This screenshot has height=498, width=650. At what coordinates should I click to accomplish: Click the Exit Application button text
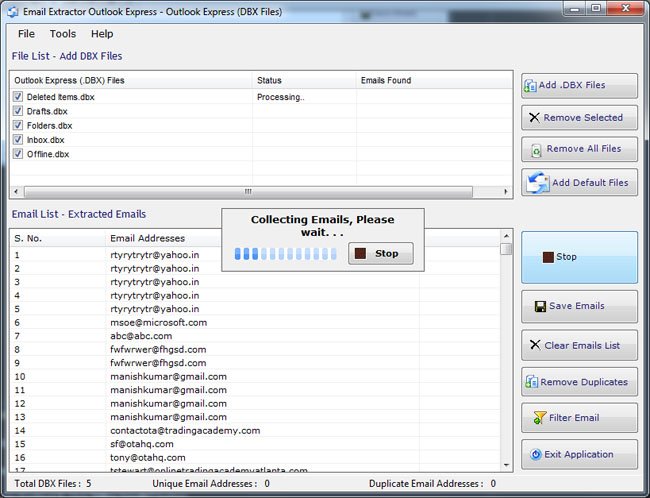pos(578,454)
